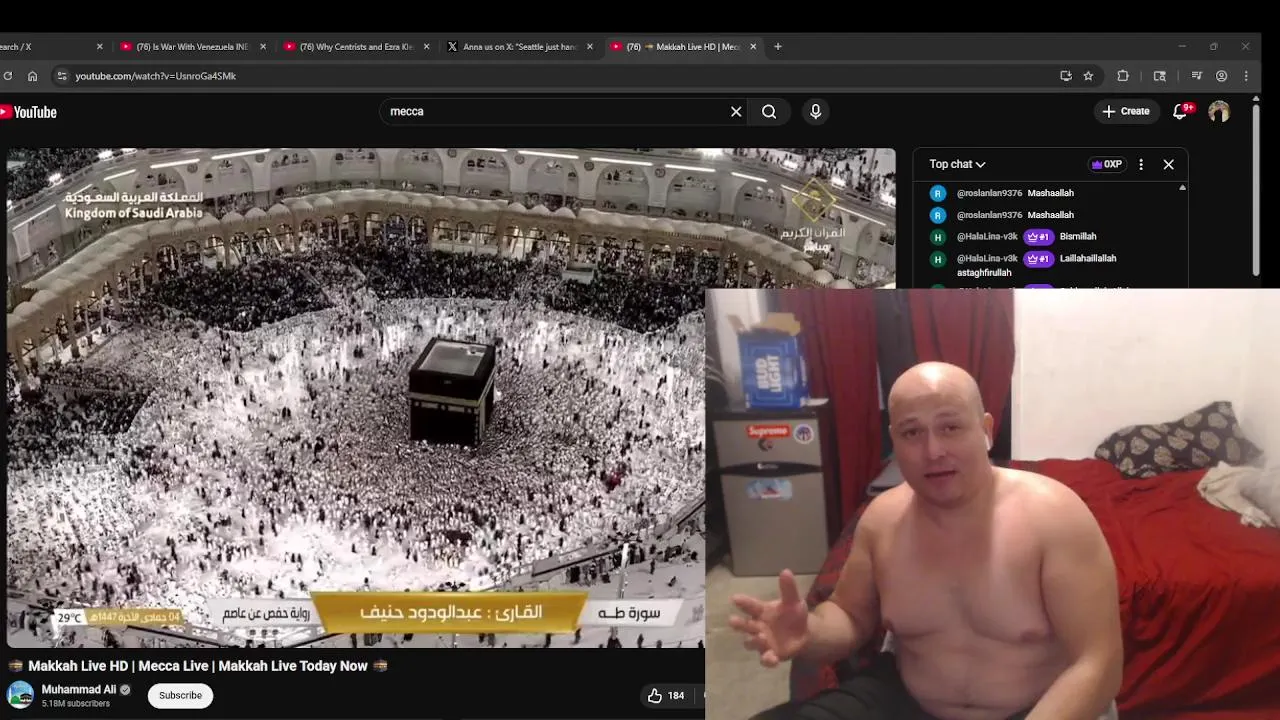
Task: Close the Why Centrists and Ezra tab
Action: point(426,46)
